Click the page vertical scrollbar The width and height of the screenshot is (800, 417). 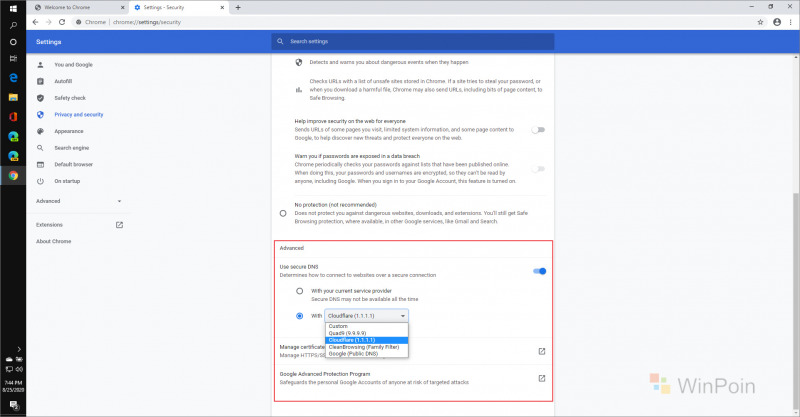click(796, 300)
